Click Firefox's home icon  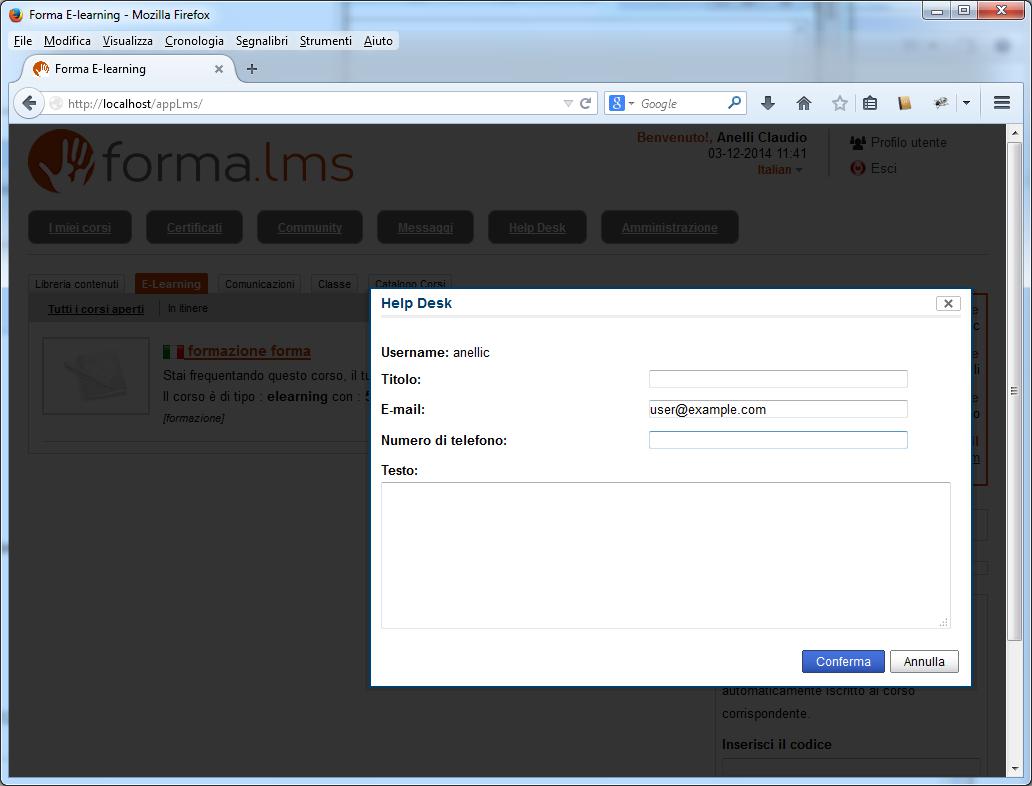tap(803, 103)
